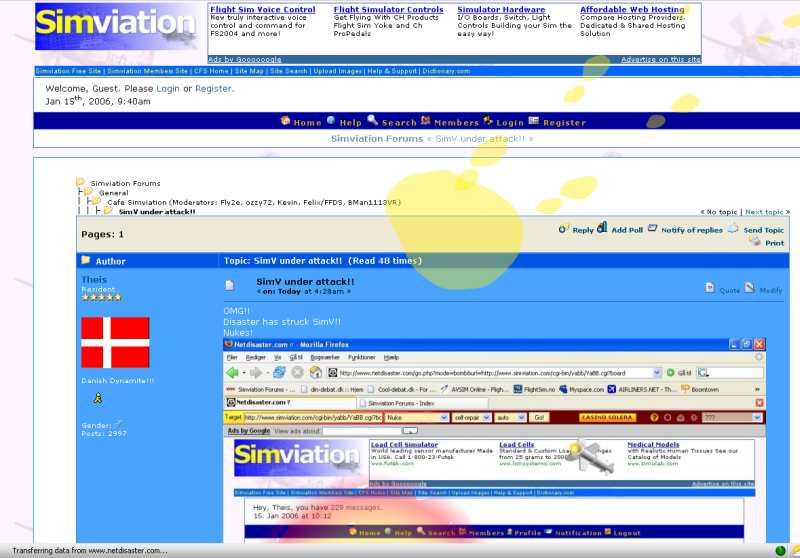800x558 pixels.
Task: Click the Members icon in the navigation bar
Action: point(426,120)
